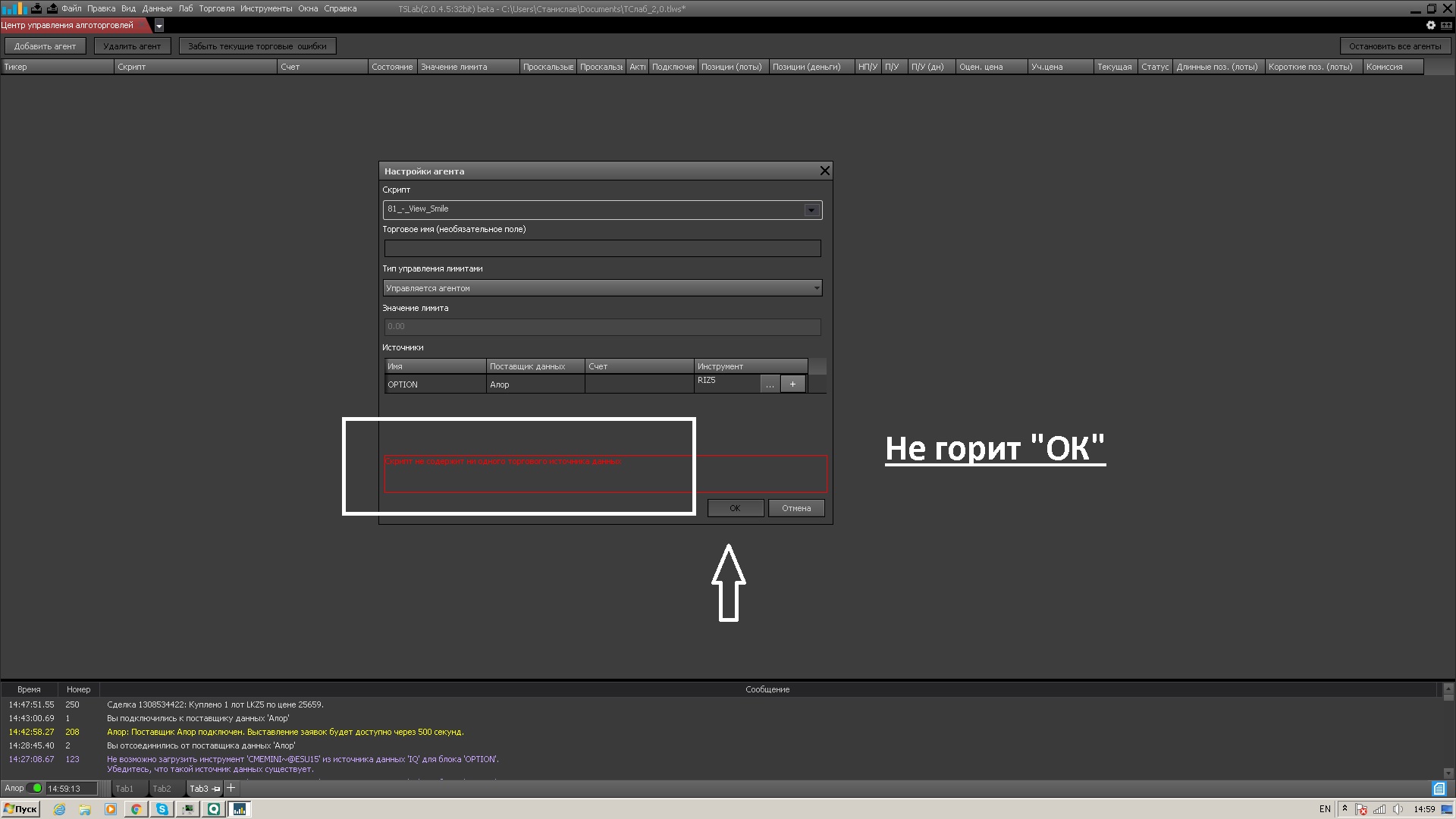1456x819 pixels.
Task: Open the Торговля menu
Action: click(216, 8)
